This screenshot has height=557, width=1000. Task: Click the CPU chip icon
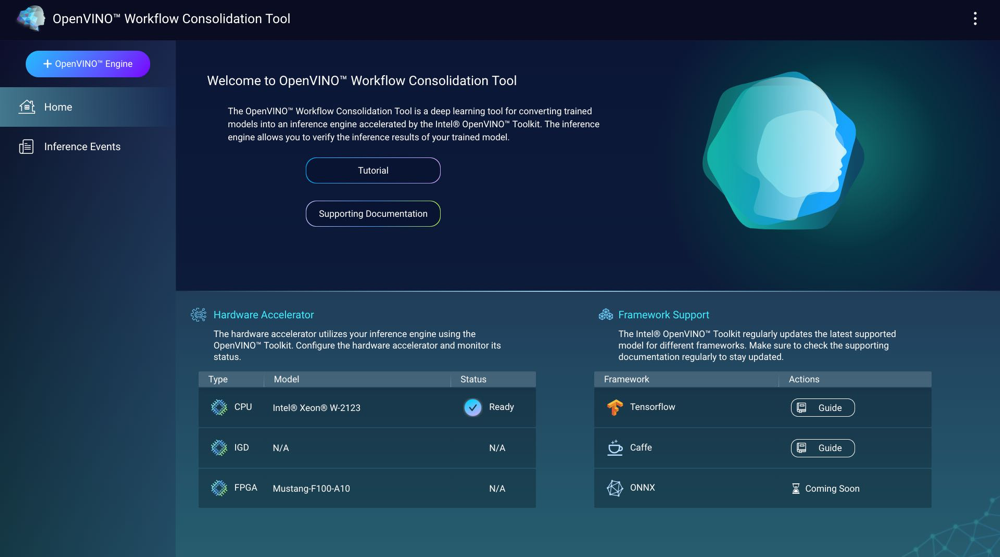(x=219, y=408)
